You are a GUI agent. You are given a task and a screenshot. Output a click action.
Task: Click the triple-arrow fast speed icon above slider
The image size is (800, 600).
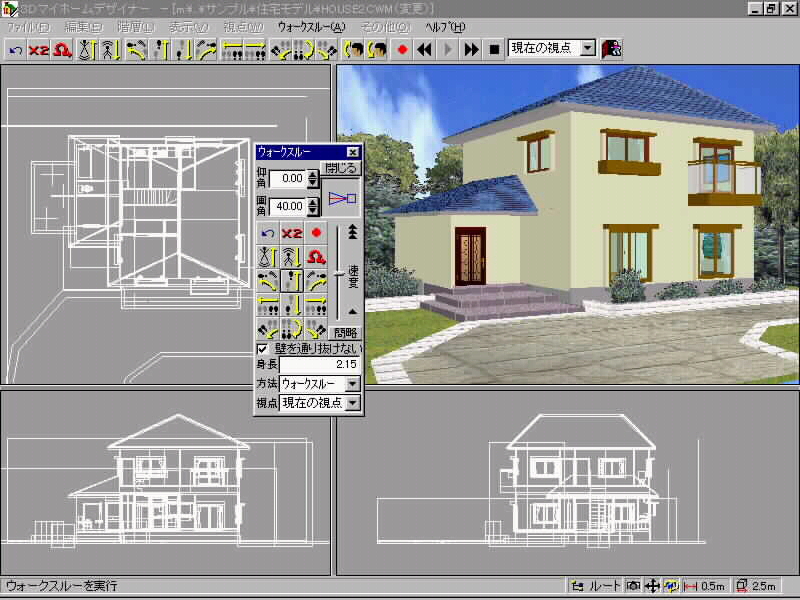(x=353, y=232)
